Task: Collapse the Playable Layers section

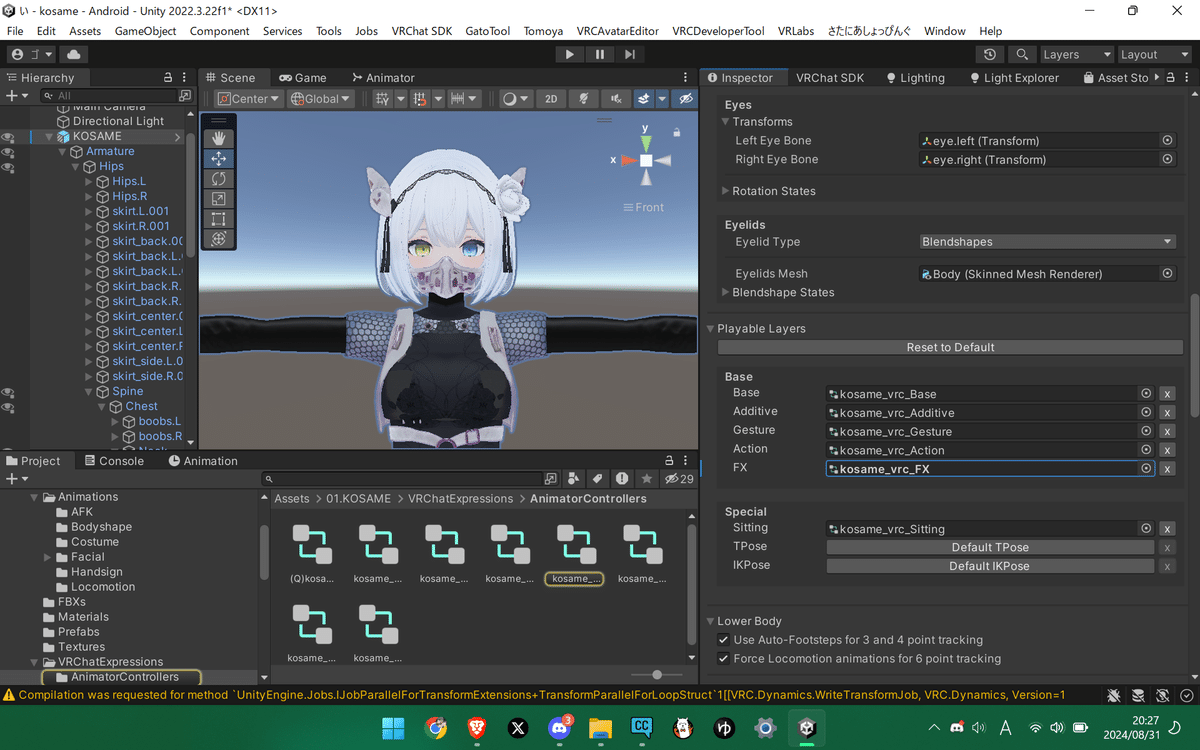Action: [x=711, y=329]
